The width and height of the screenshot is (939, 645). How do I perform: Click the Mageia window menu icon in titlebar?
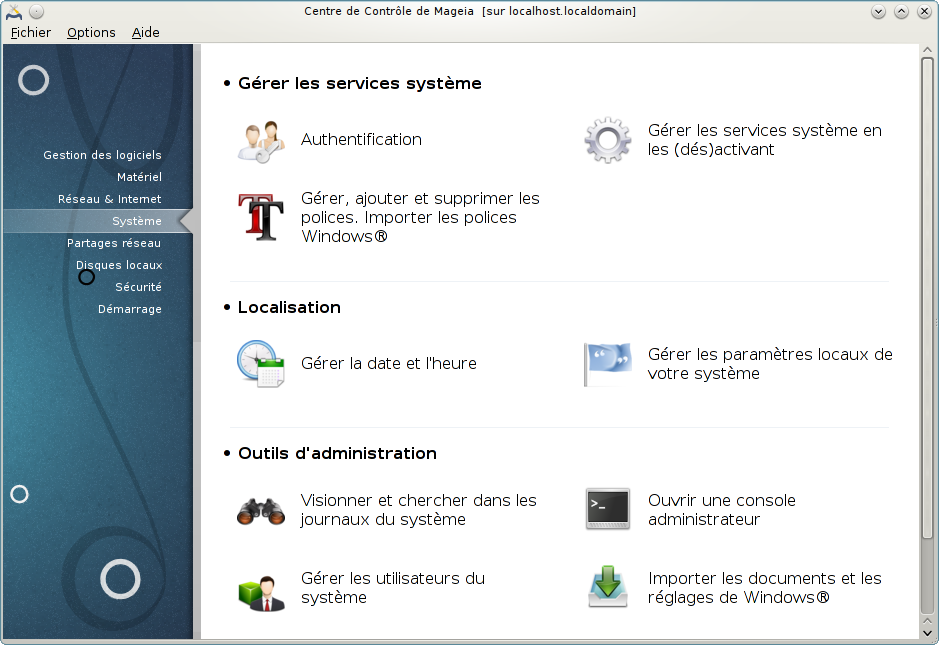14,11
